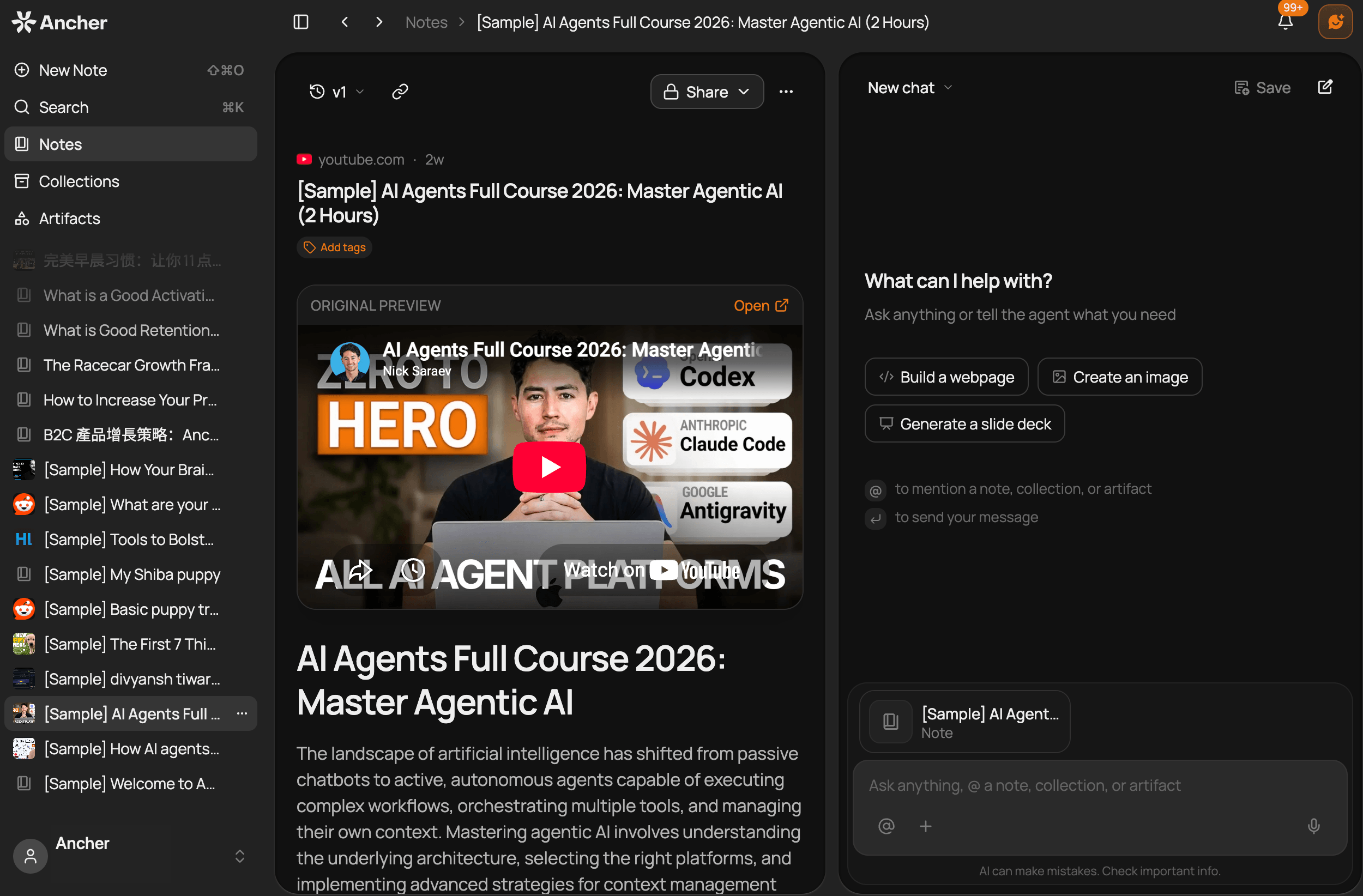Expand the New chat dropdown
Screen dimensions: 1363x896
coord(909,88)
